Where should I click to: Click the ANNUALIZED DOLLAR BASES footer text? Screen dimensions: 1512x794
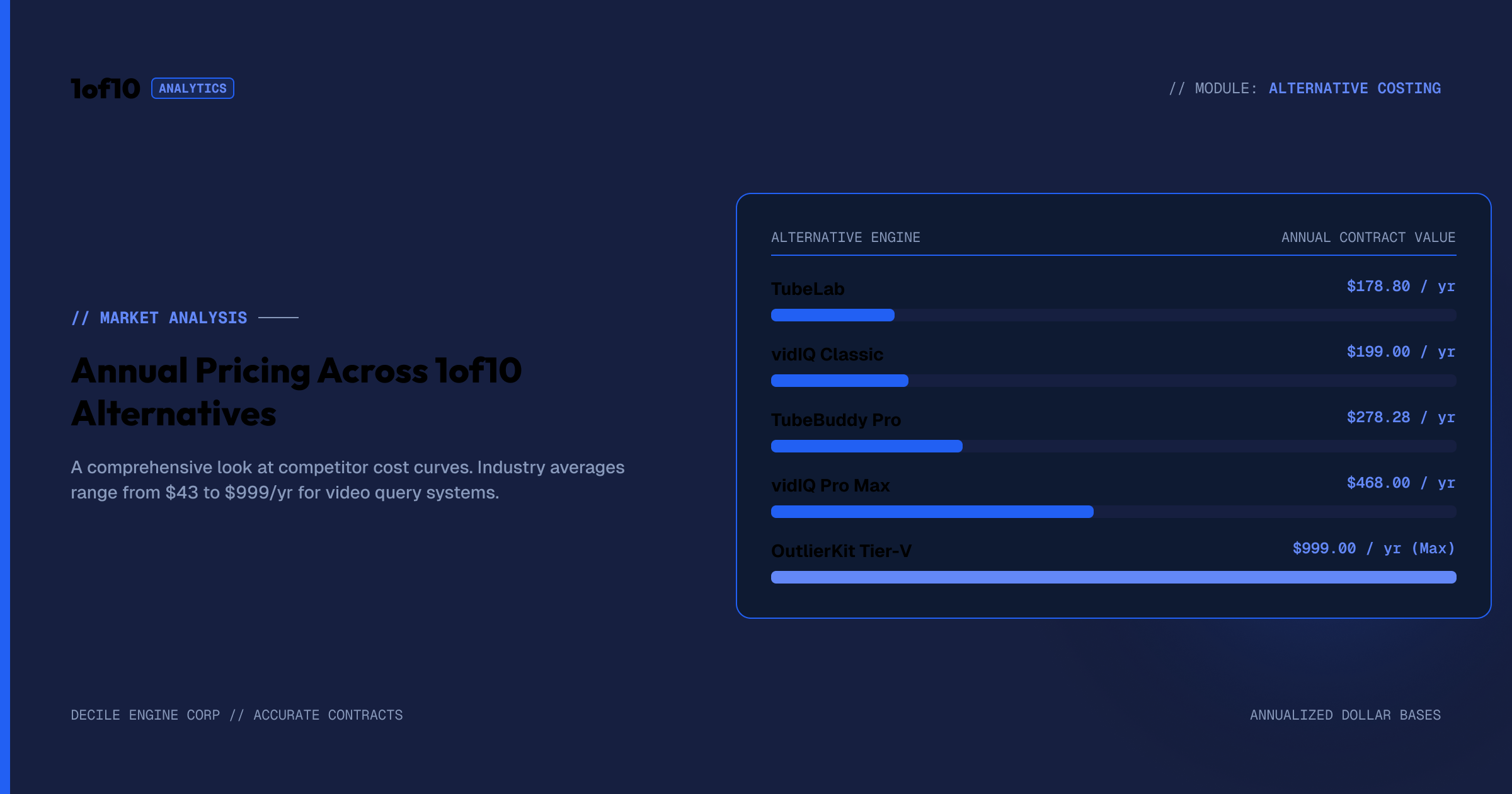click(1346, 715)
